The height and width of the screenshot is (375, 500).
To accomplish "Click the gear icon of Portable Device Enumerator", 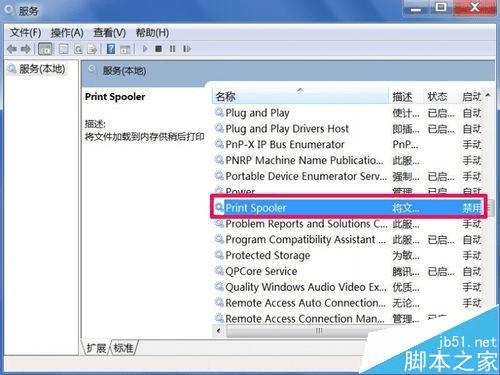I will click(219, 175).
